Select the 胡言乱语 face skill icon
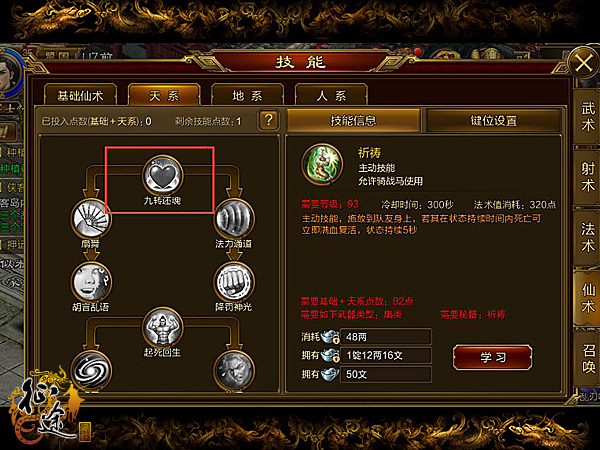This screenshot has width=600, height=450. pyautogui.click(x=91, y=282)
